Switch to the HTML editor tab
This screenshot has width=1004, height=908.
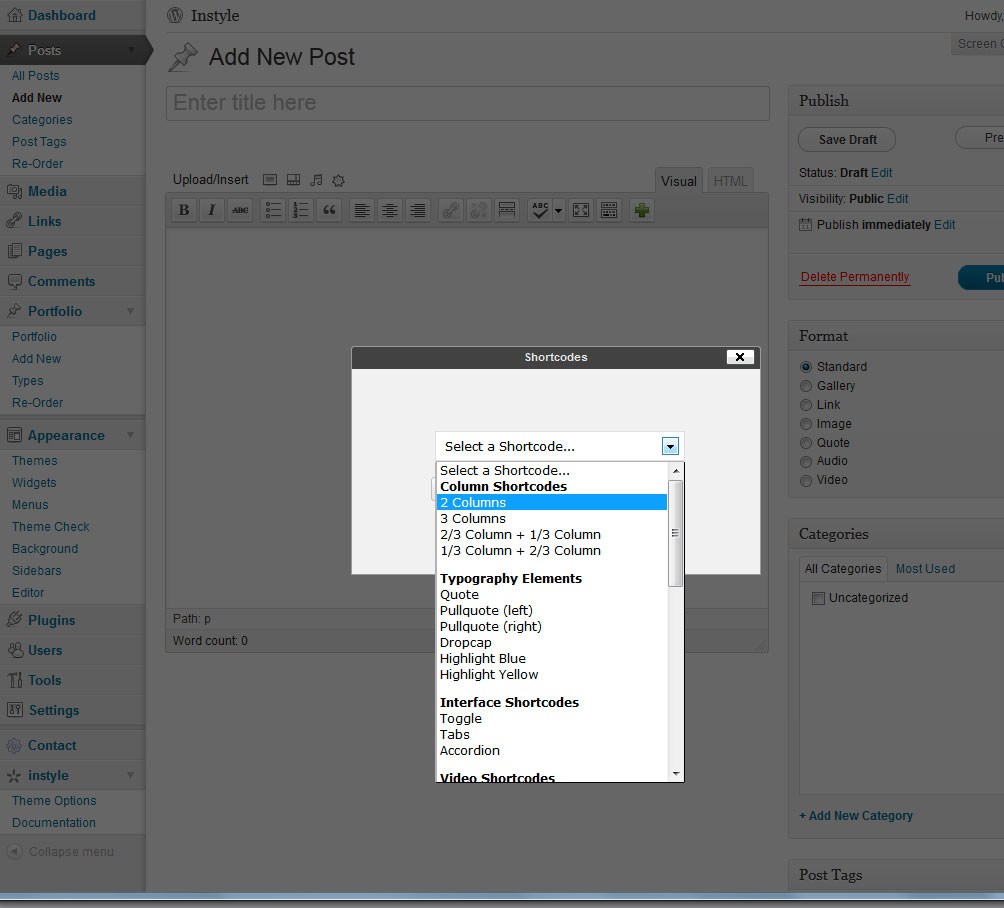pyautogui.click(x=730, y=181)
